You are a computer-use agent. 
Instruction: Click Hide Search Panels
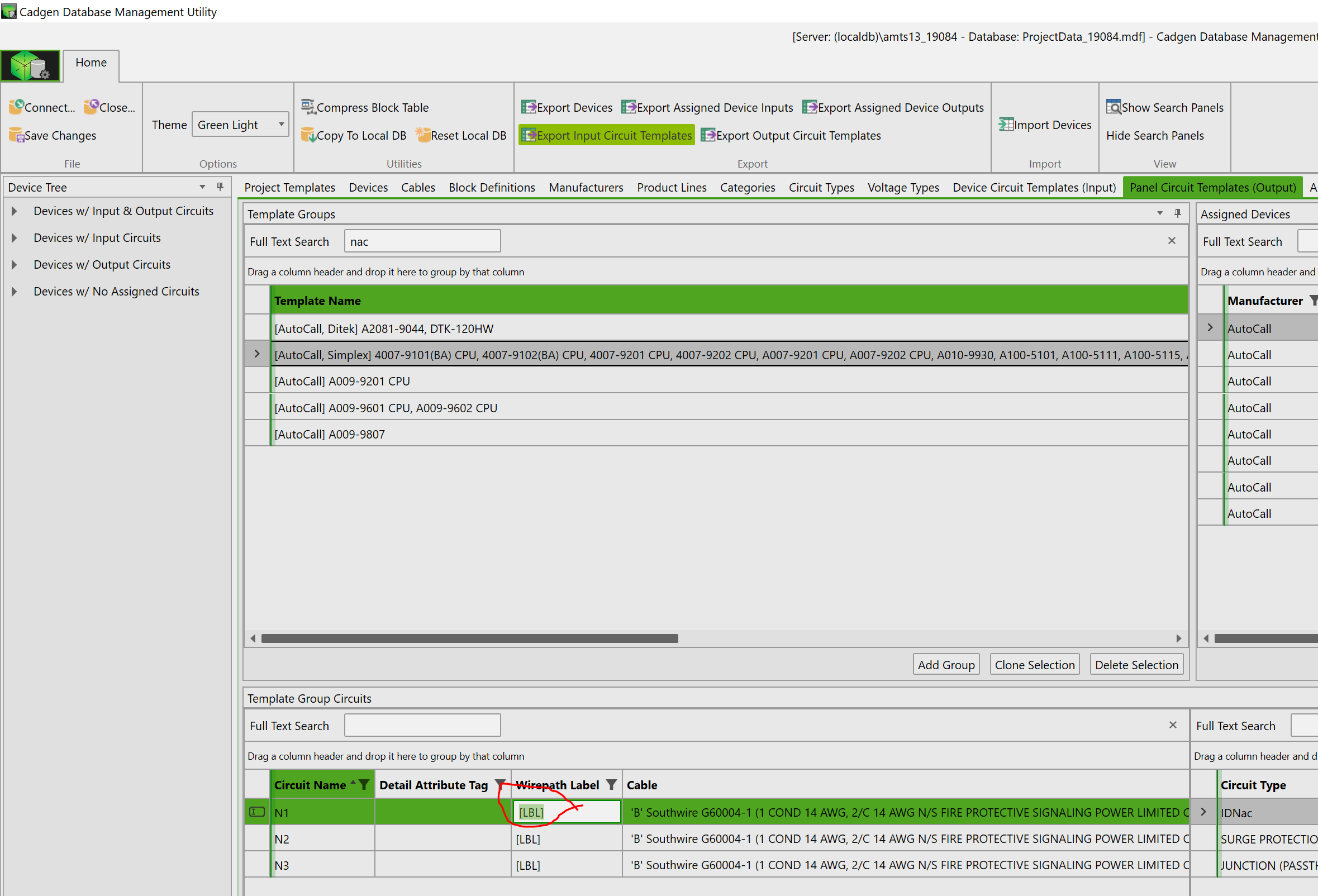click(x=1155, y=136)
